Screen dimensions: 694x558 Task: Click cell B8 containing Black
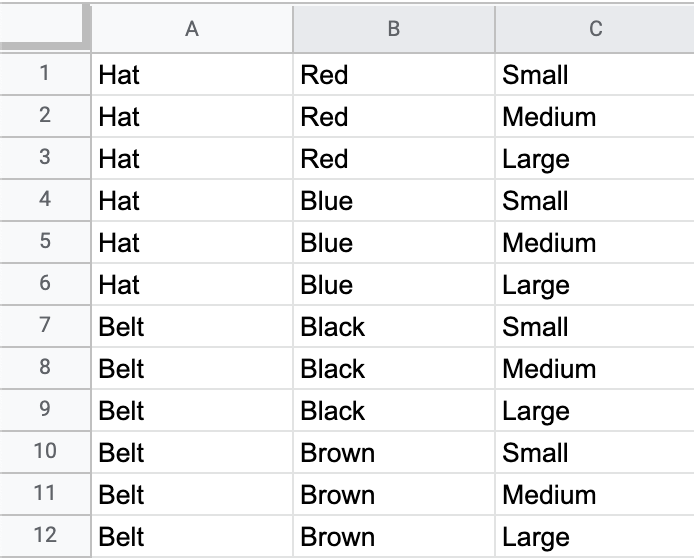393,369
